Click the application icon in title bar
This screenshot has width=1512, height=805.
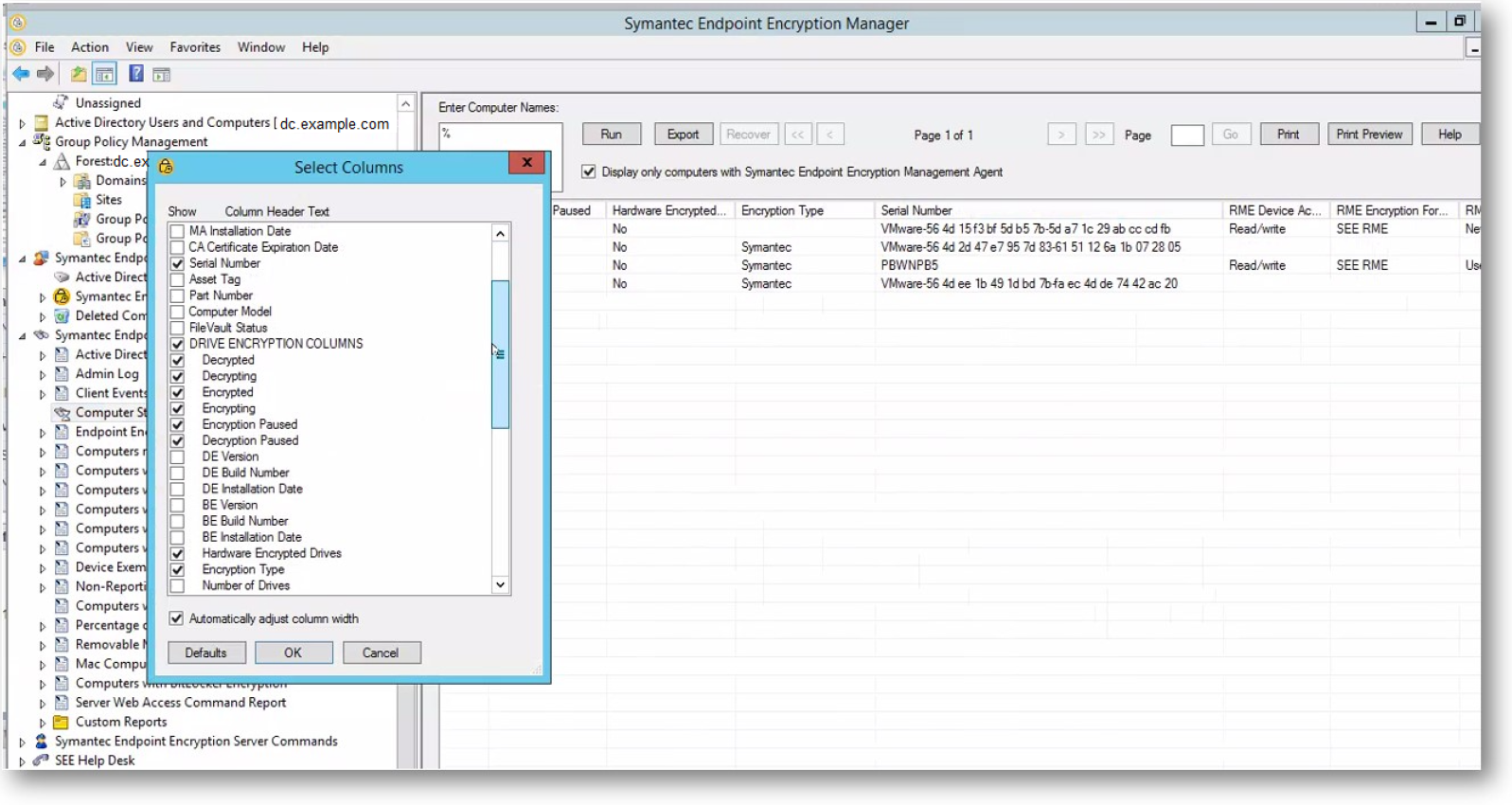[x=17, y=23]
